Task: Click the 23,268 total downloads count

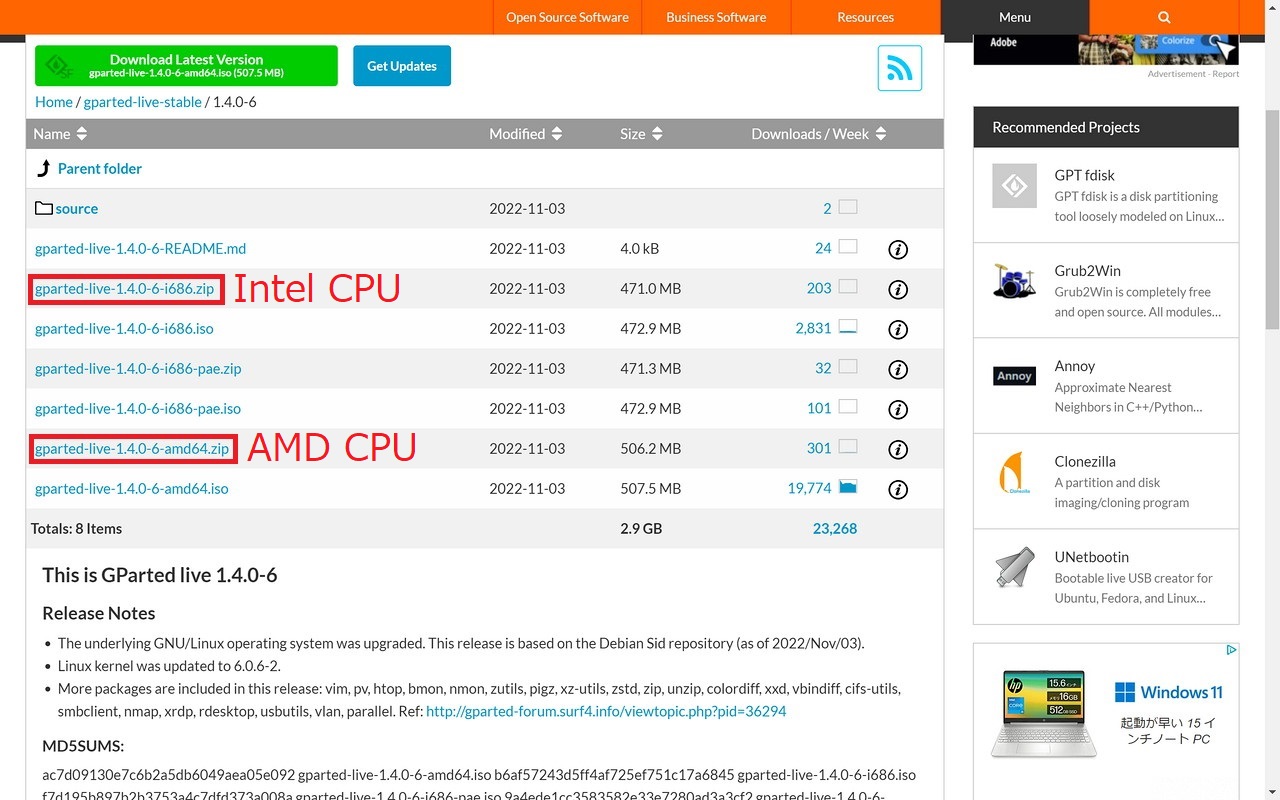Action: pyautogui.click(x=835, y=529)
